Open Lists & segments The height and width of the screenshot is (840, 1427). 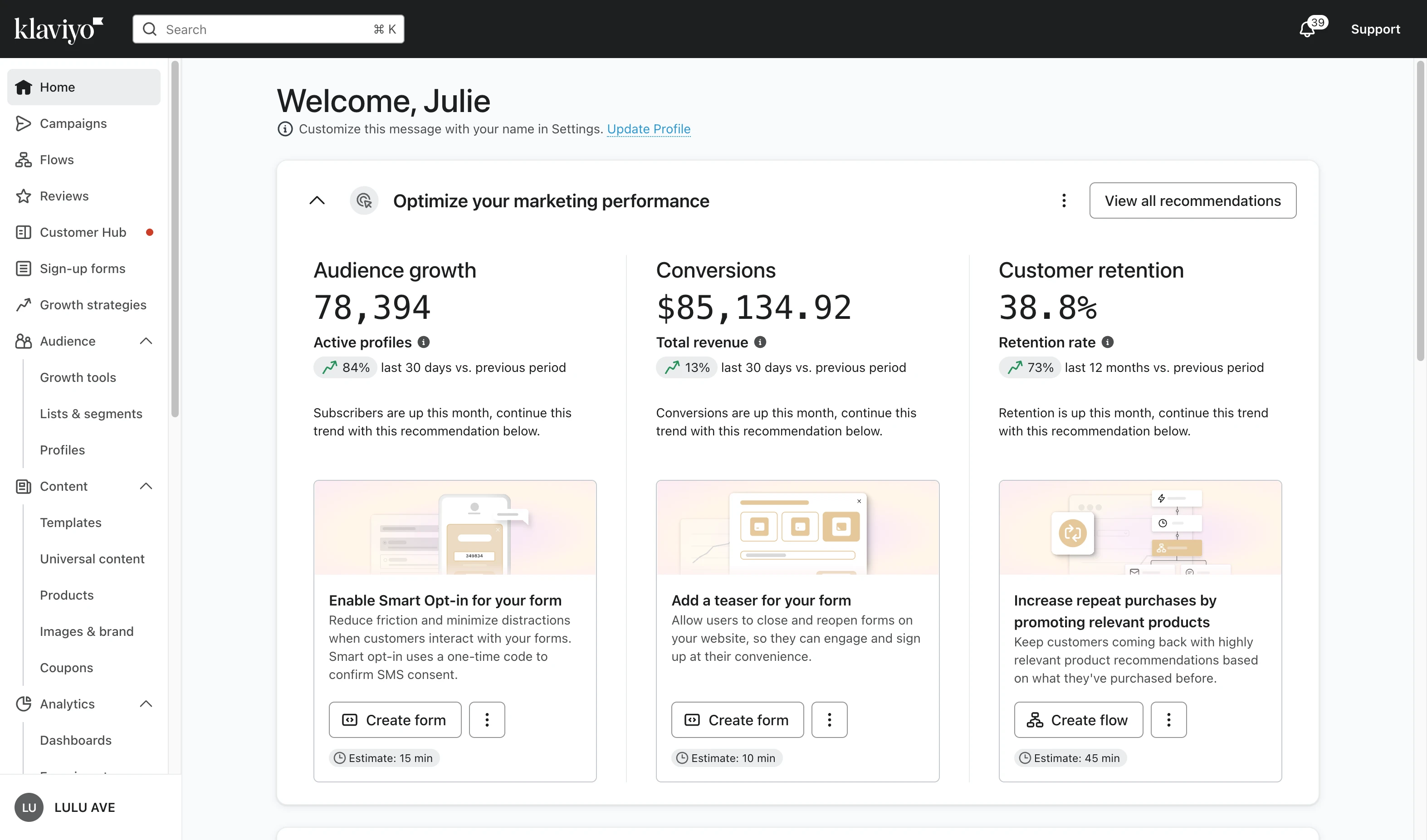(91, 414)
